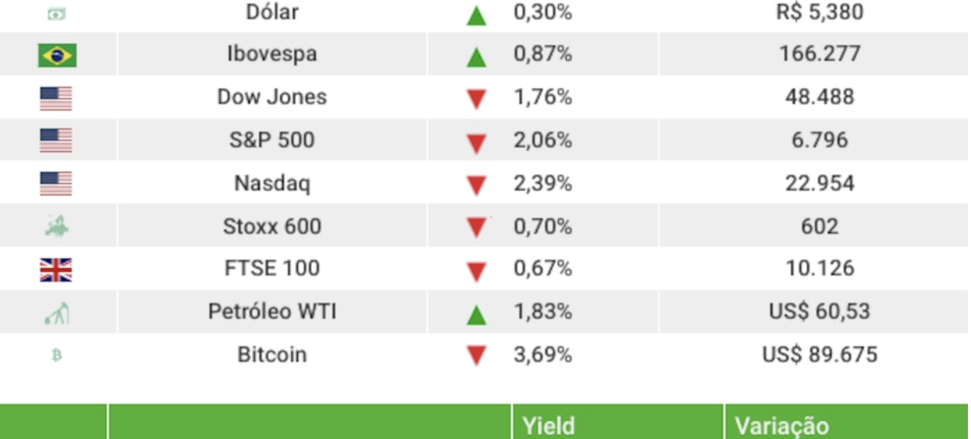This screenshot has width=971, height=439.
Task: Click the Ibovespa value 166.277
Action: [819, 55]
